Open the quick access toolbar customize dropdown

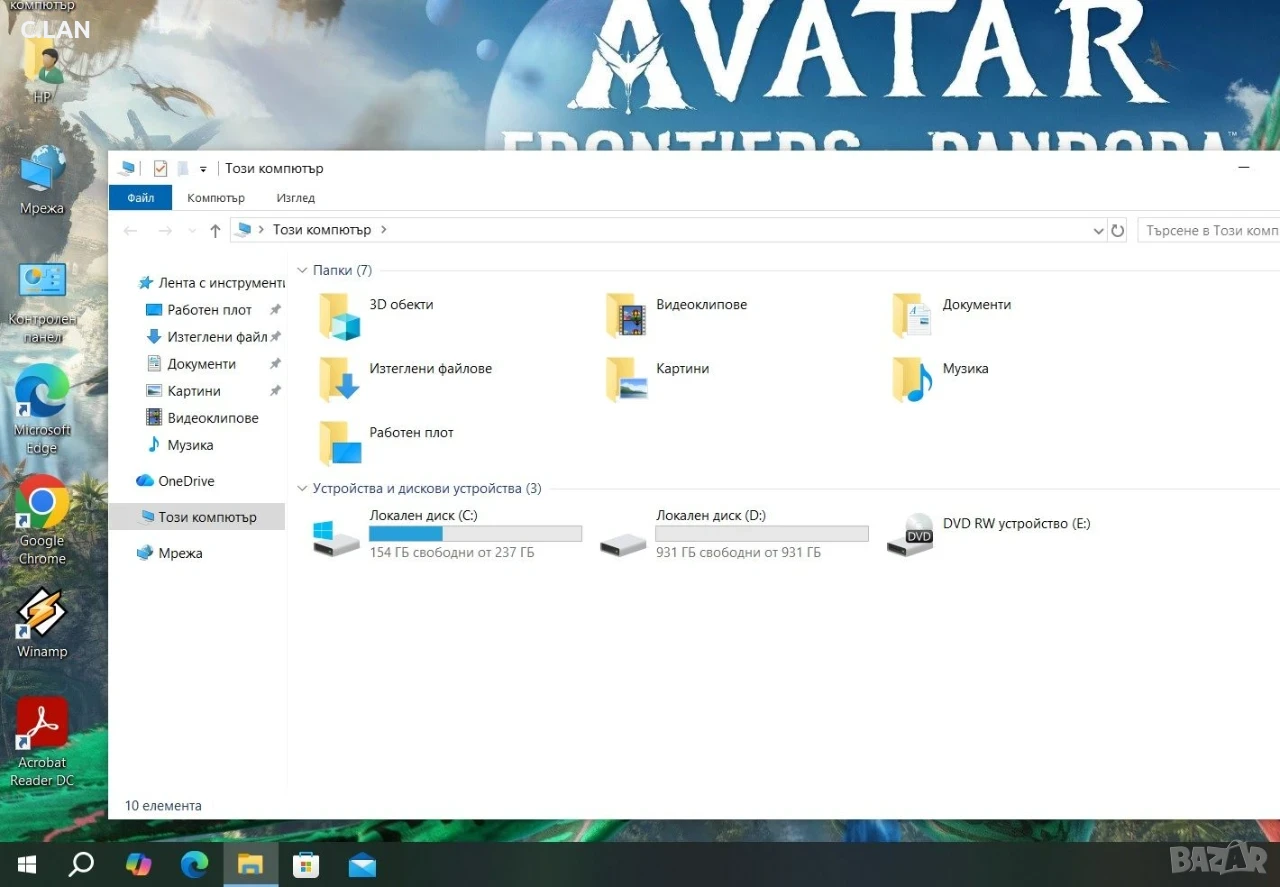coord(203,169)
